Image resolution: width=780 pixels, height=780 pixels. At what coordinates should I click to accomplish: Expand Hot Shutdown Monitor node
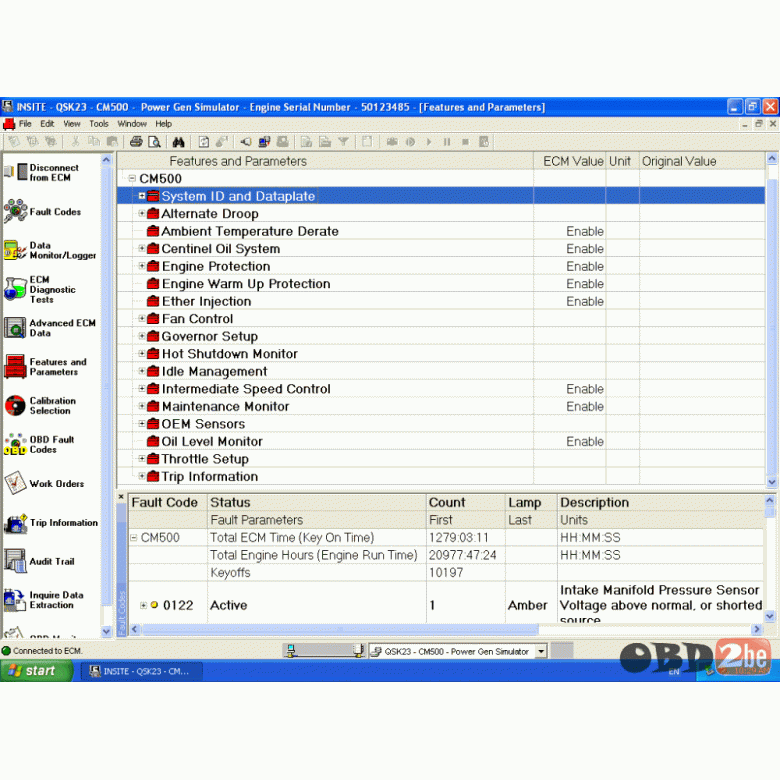pos(142,353)
